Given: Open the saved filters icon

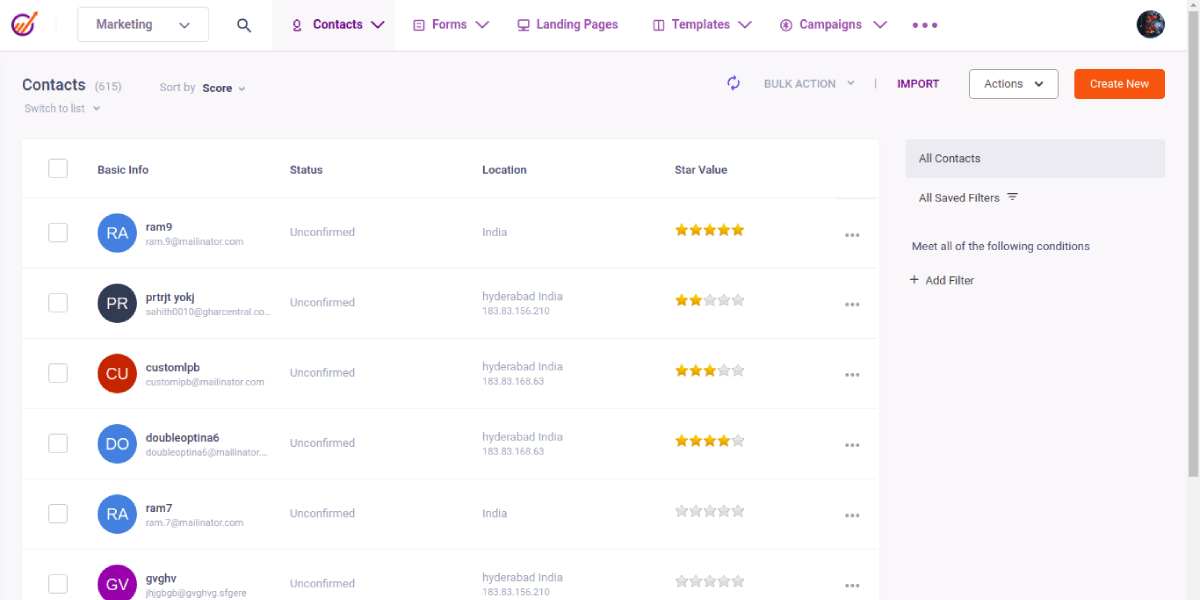Looking at the screenshot, I should click(1012, 197).
